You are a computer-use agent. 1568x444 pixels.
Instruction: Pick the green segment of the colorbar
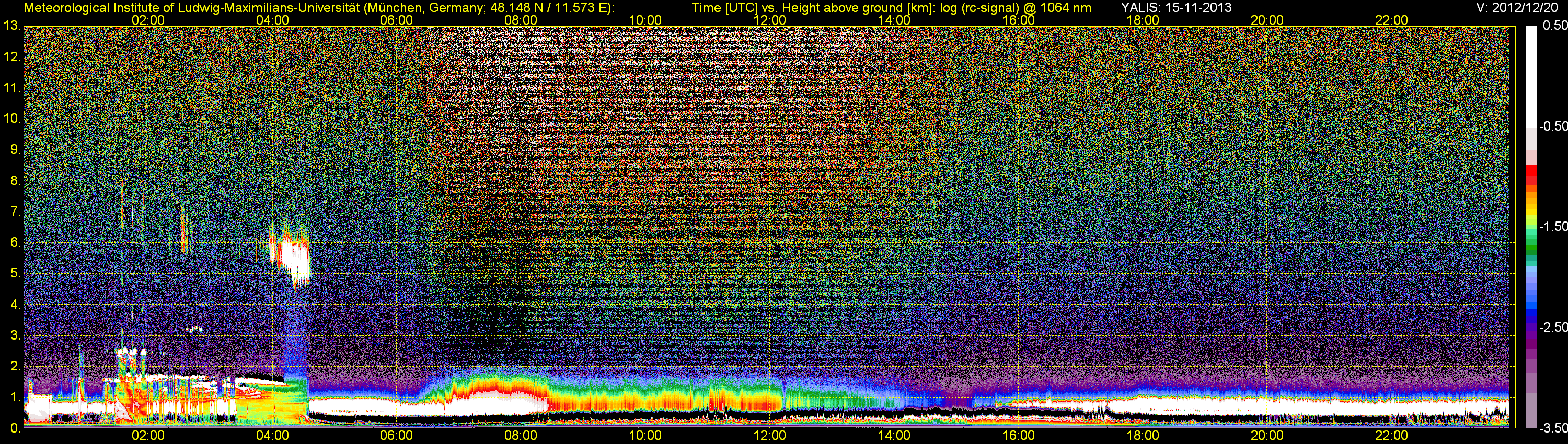(x=1531, y=247)
